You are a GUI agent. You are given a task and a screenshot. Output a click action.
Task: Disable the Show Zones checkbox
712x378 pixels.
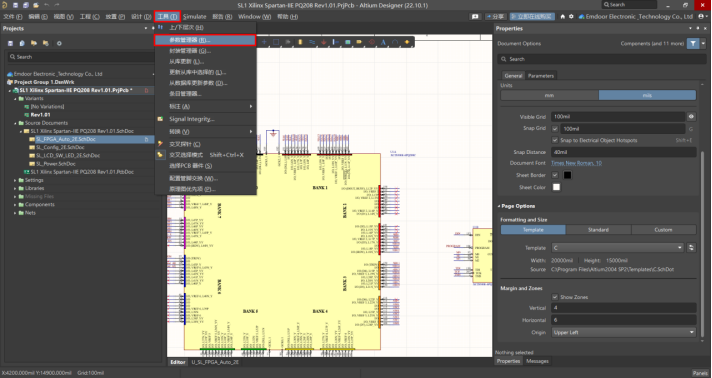click(554, 297)
